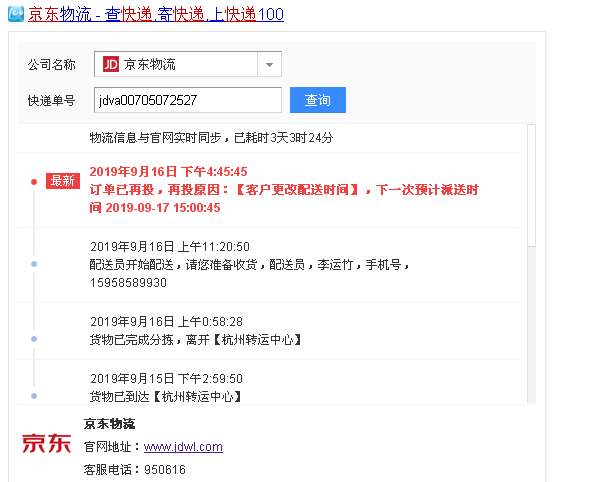The image size is (596, 482).
Task: Click the red latest-status timeline dot
Action: click(x=34, y=182)
